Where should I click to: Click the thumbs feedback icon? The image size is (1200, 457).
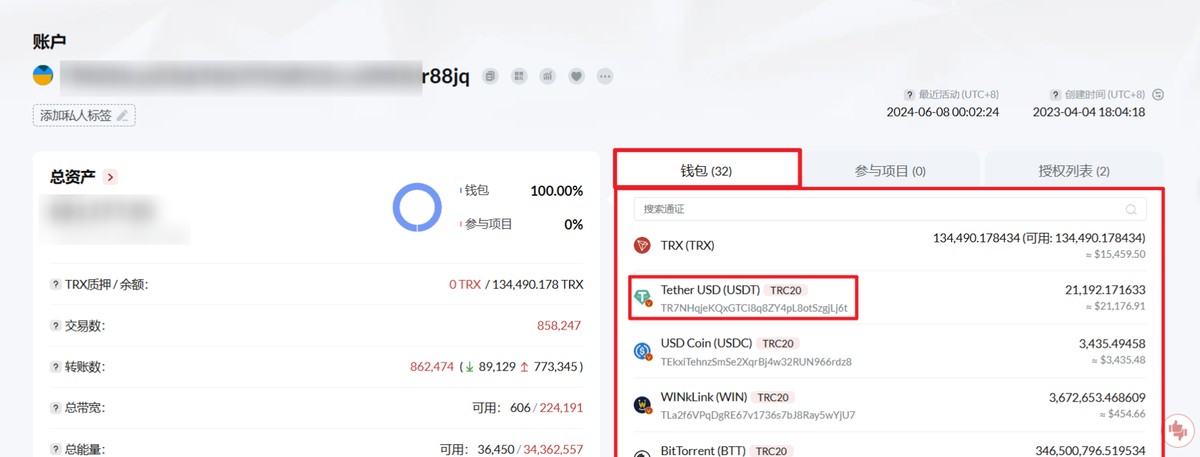[x=1177, y=430]
